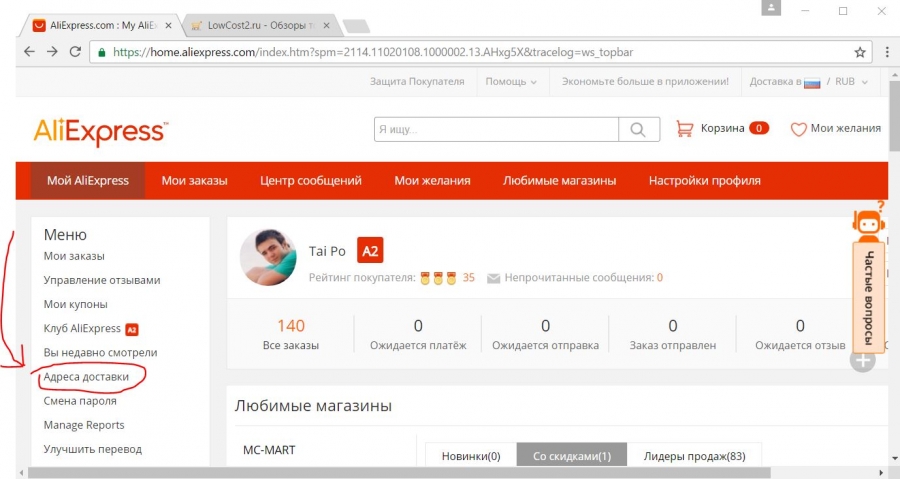This screenshot has height=479, width=900.
Task: Open Адреса доставки in side menu
Action: click(86, 377)
